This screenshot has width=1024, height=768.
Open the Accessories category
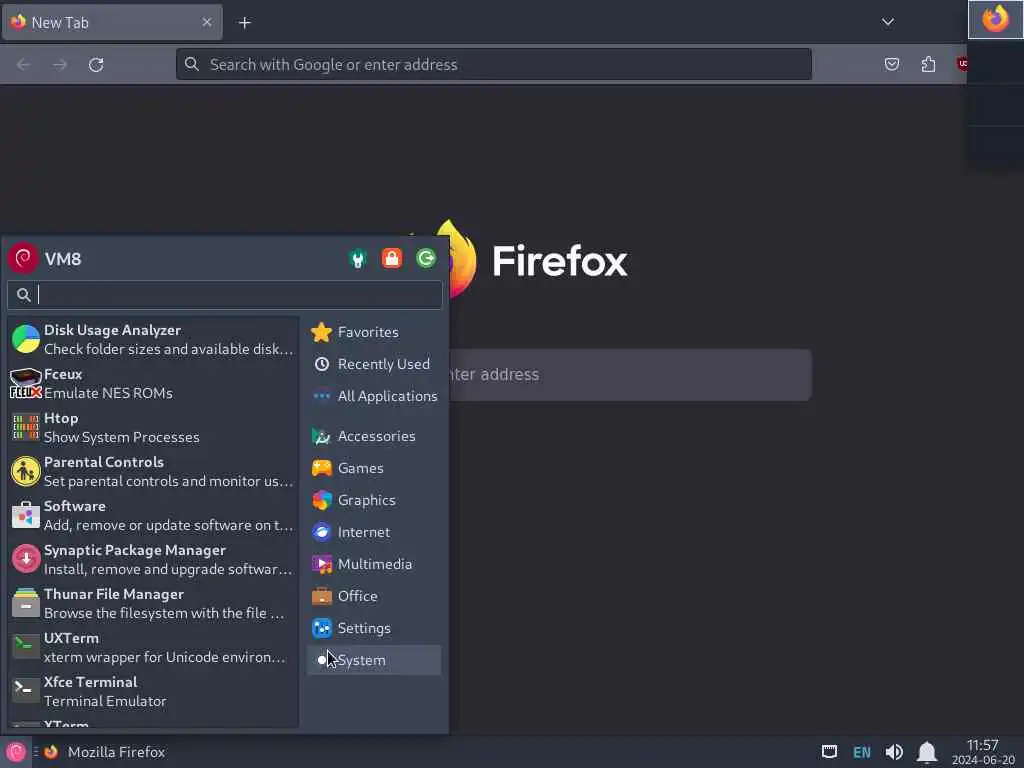[374, 436]
